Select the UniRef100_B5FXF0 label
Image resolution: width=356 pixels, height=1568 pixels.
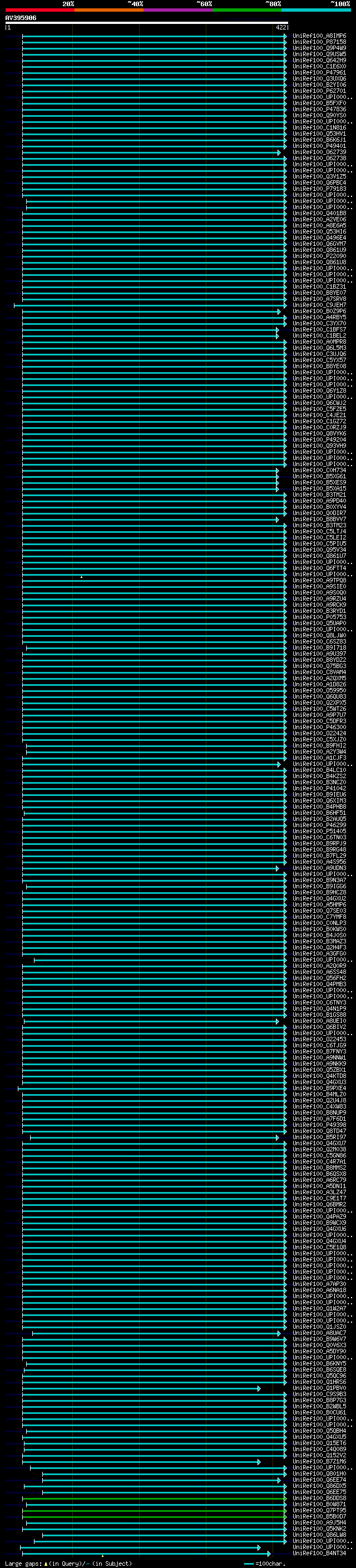point(319,103)
